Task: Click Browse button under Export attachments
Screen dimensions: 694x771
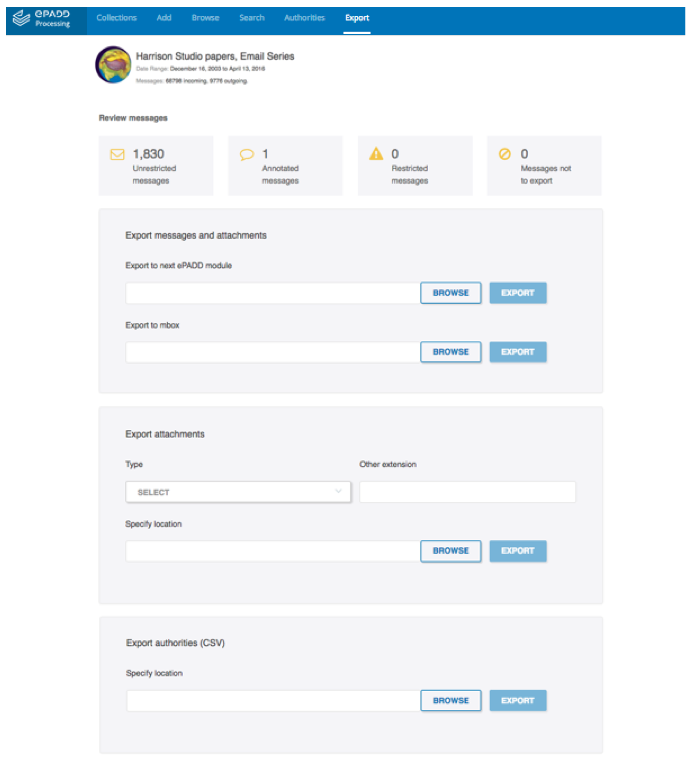Action: click(451, 551)
